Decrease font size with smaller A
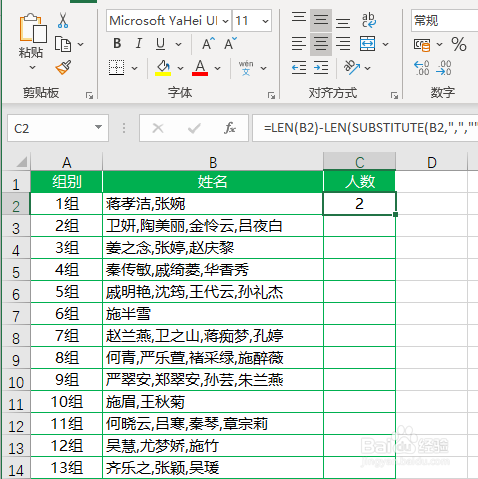The height and width of the screenshot is (479, 478). [x=230, y=44]
